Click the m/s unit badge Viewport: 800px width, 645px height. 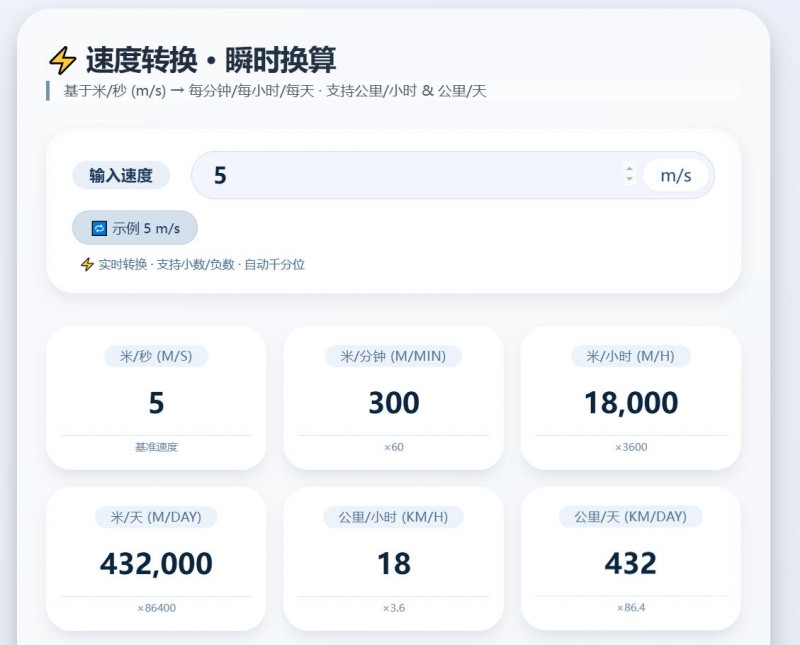click(x=675, y=176)
